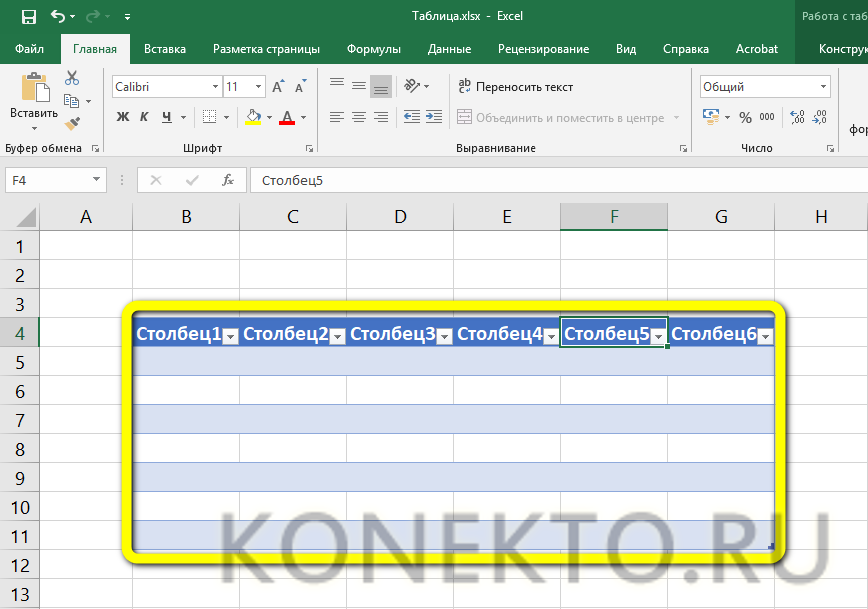Toggle bottom vertical alignment
Screen dimensions: 868x609
coord(380,87)
